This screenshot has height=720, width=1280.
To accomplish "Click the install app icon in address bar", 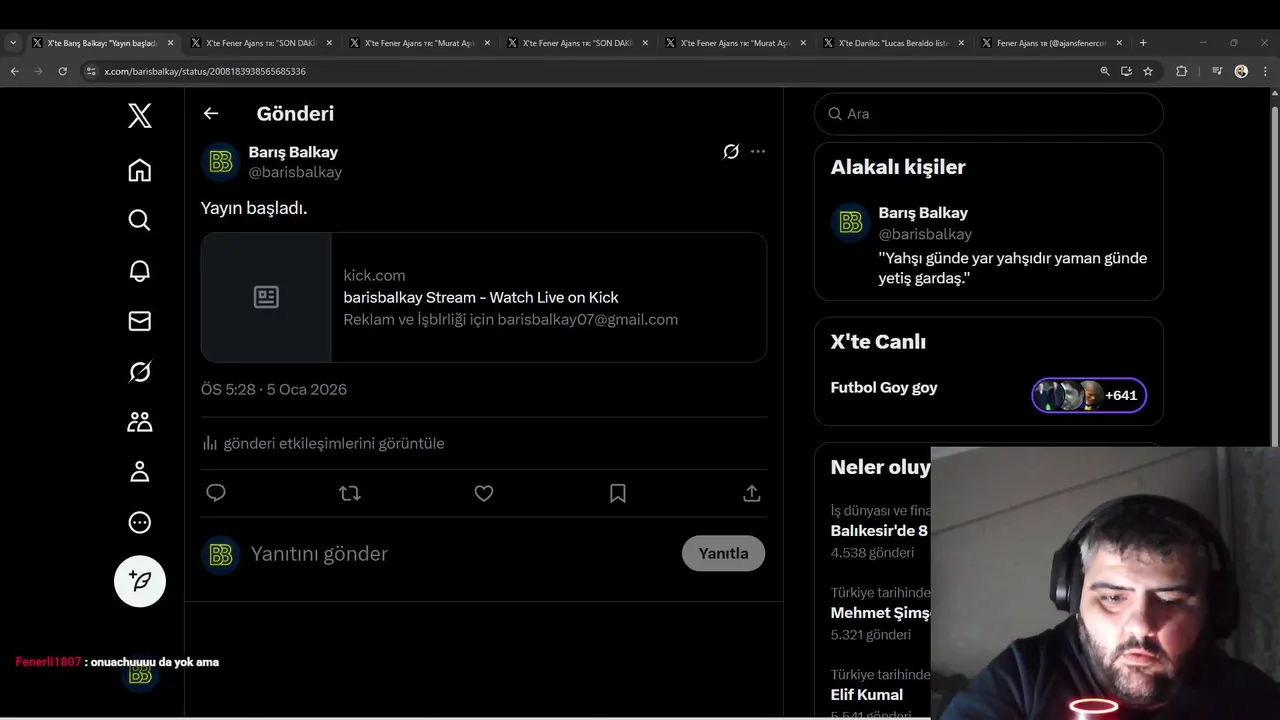I will 1126,71.
